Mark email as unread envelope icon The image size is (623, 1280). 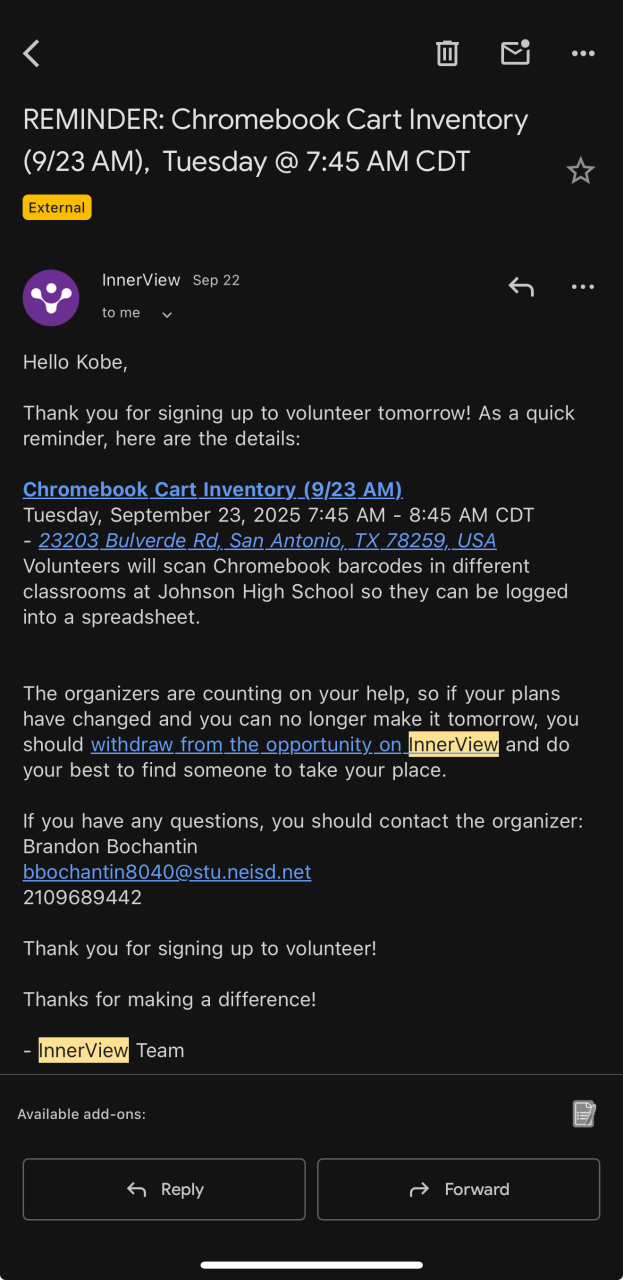tap(515, 54)
